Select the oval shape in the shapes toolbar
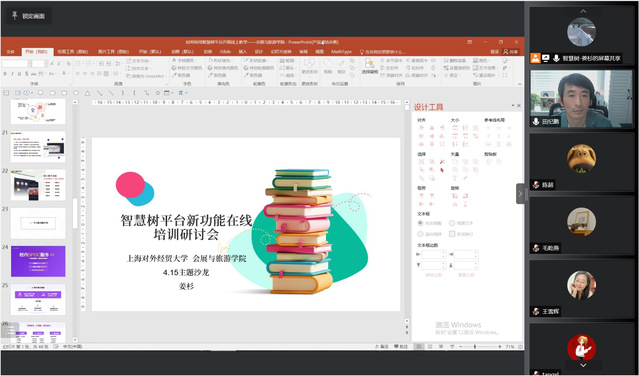 tap(76, 93)
